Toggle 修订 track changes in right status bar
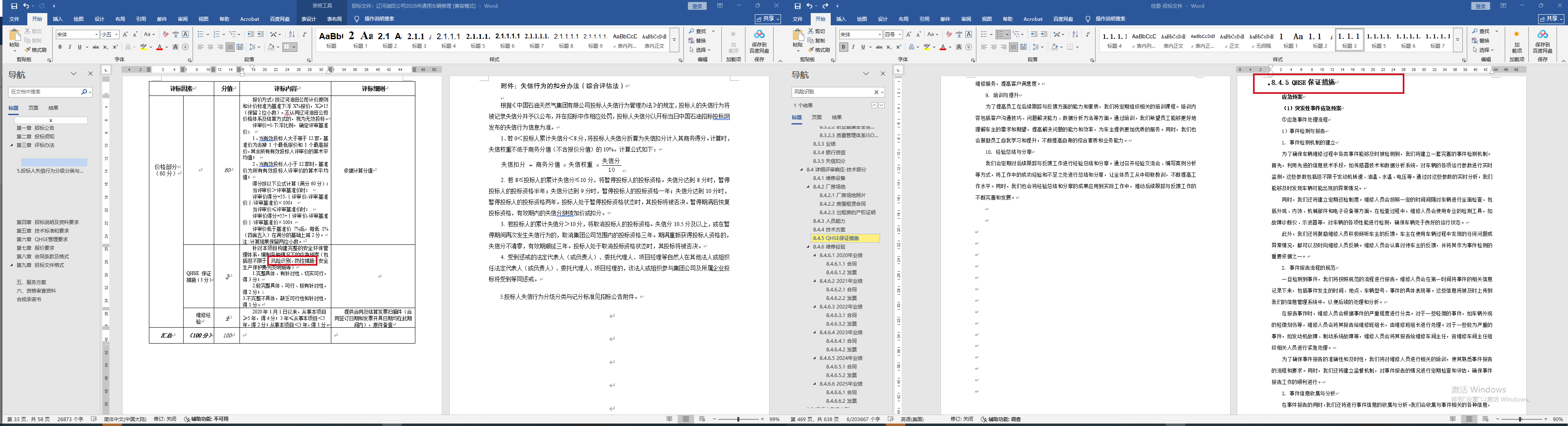This screenshot has width=1568, height=426. (963, 419)
